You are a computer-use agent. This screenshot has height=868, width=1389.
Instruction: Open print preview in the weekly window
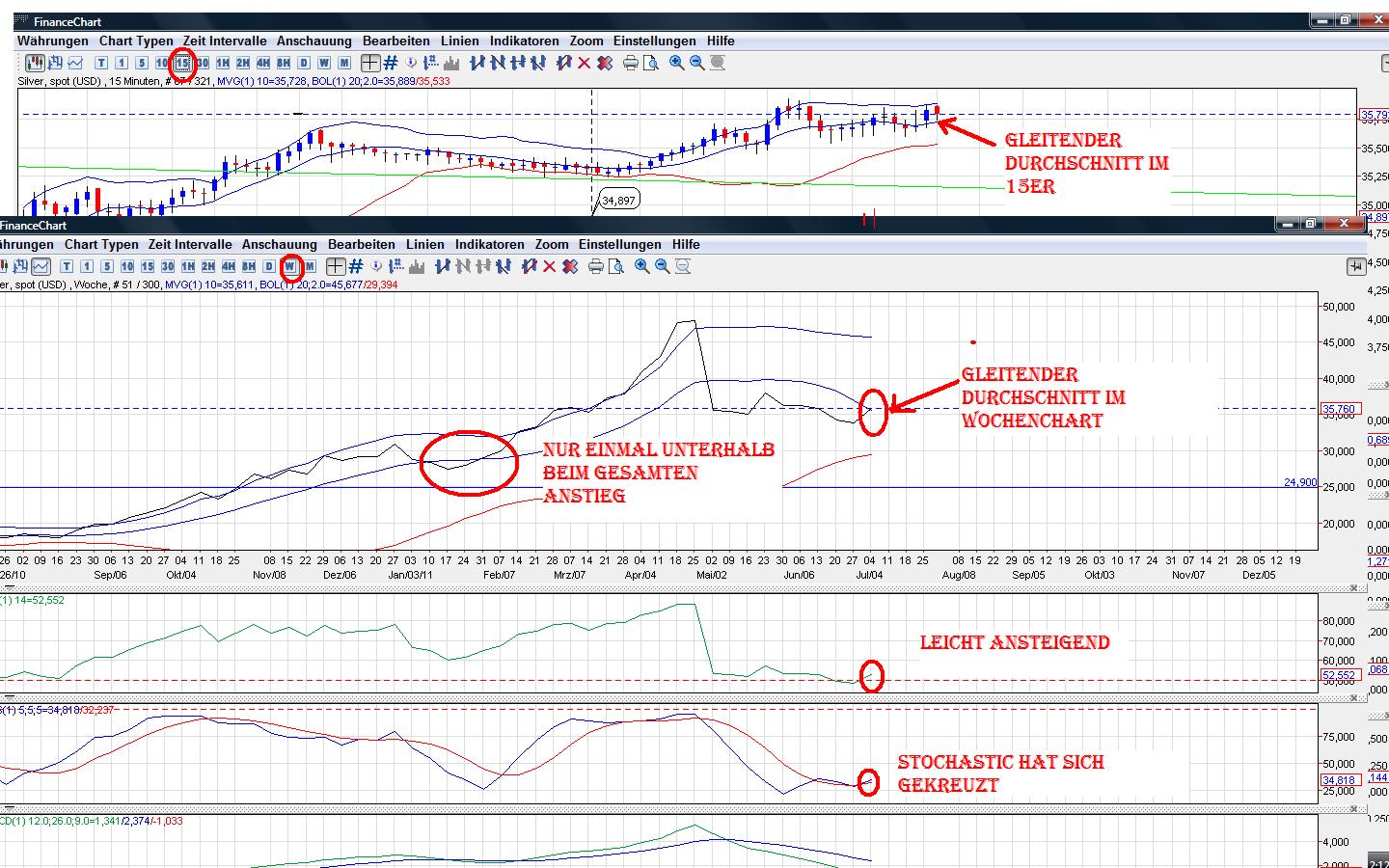616,266
